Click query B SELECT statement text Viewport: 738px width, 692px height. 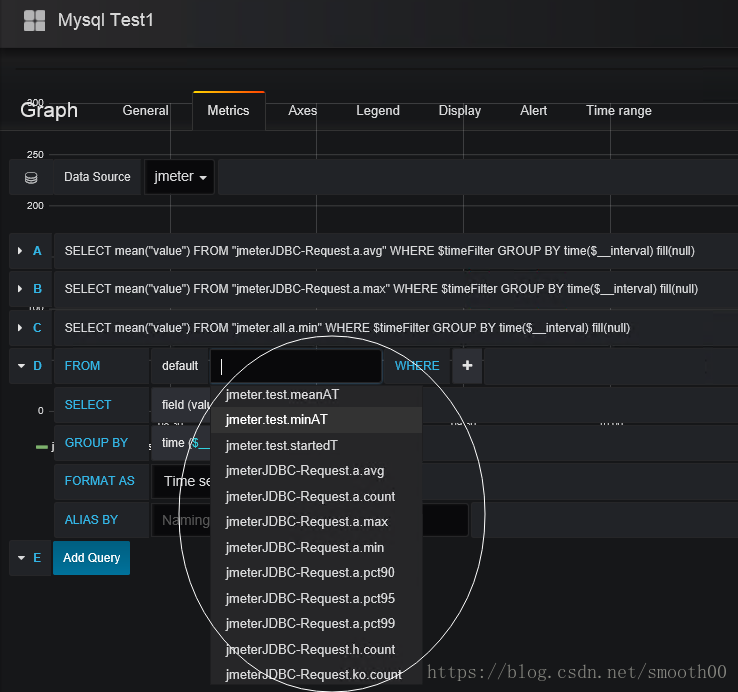[x=381, y=289]
